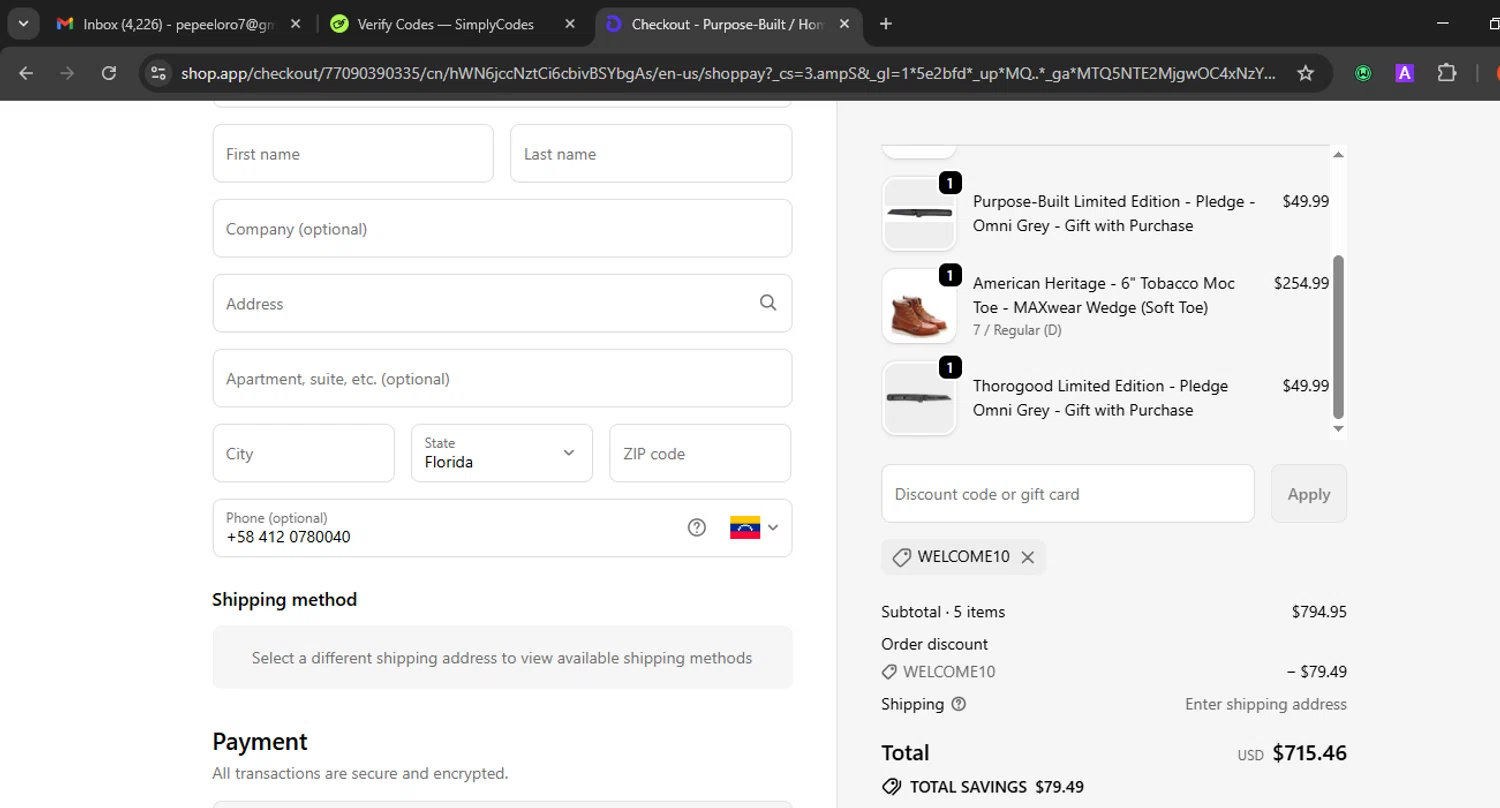1500x808 pixels.
Task: Remove the WELCOME10 discount code
Action: tap(1027, 557)
